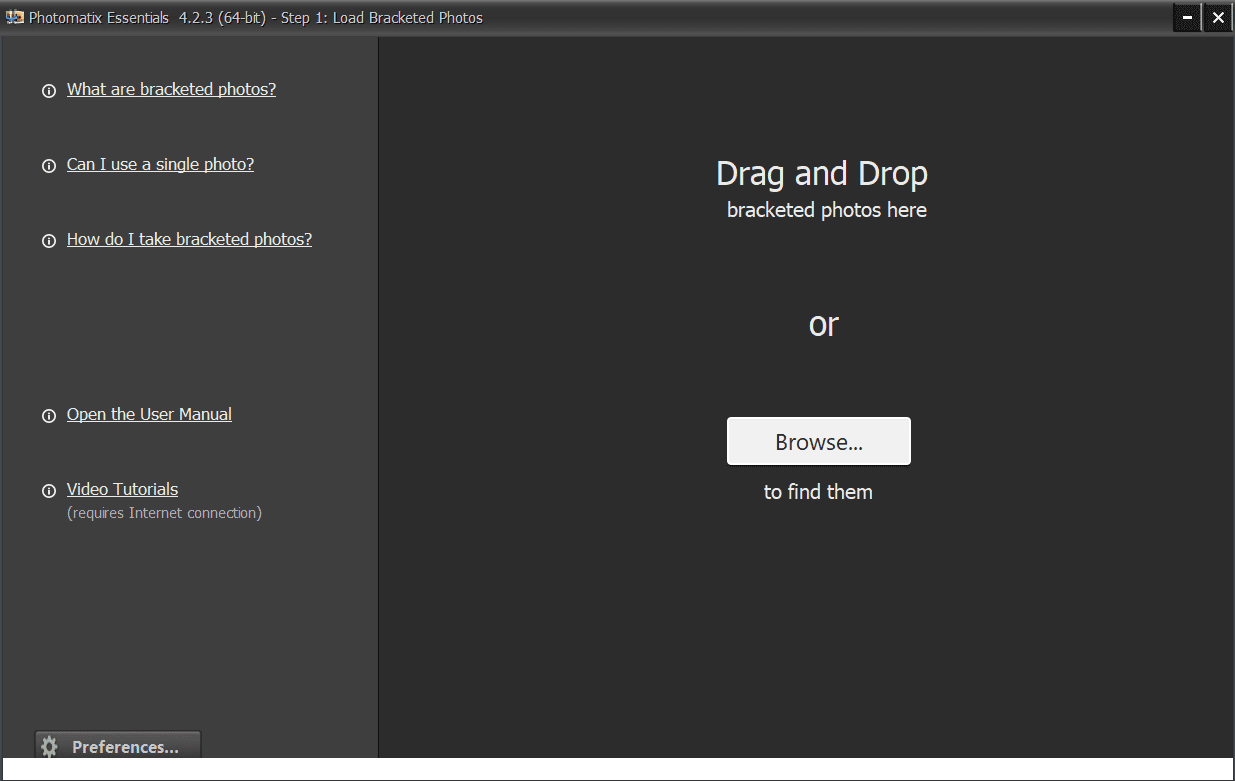Image resolution: width=1235 pixels, height=781 pixels.
Task: Click the Browse... button
Action: click(x=818, y=441)
